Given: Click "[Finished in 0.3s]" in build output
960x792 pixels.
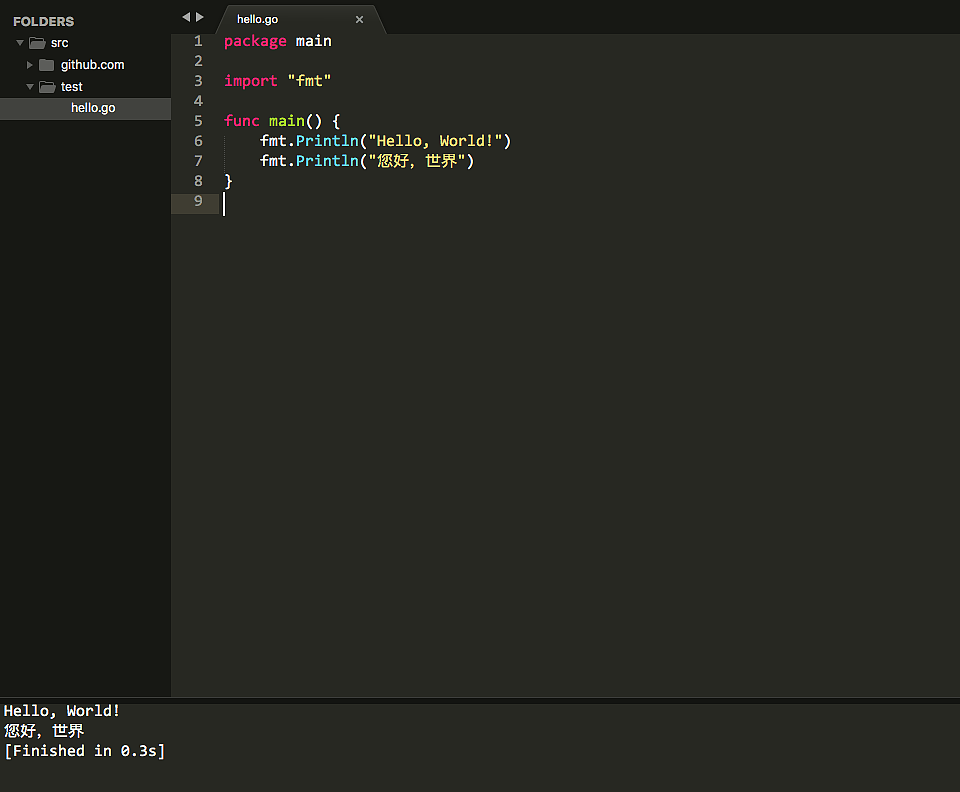Looking at the screenshot, I should (x=85, y=751).
